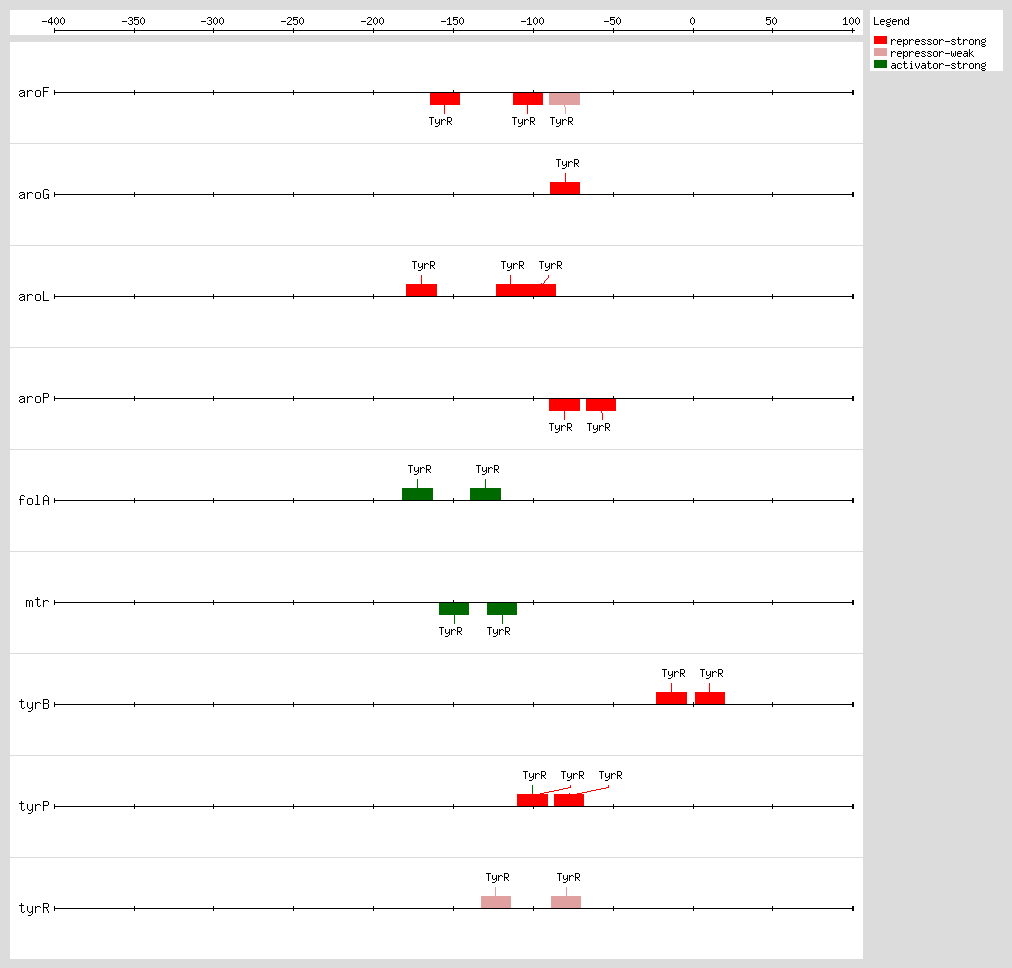1012x968 pixels.
Task: Select the 'activator-strong' legend text
Action: 938,65
